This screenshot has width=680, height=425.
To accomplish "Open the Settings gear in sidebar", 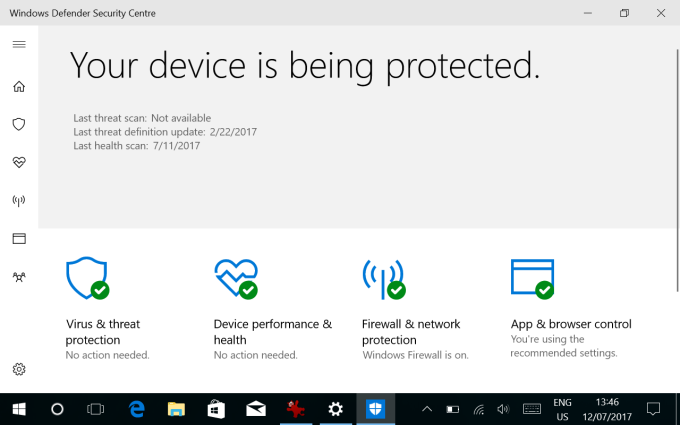I will click(19, 370).
